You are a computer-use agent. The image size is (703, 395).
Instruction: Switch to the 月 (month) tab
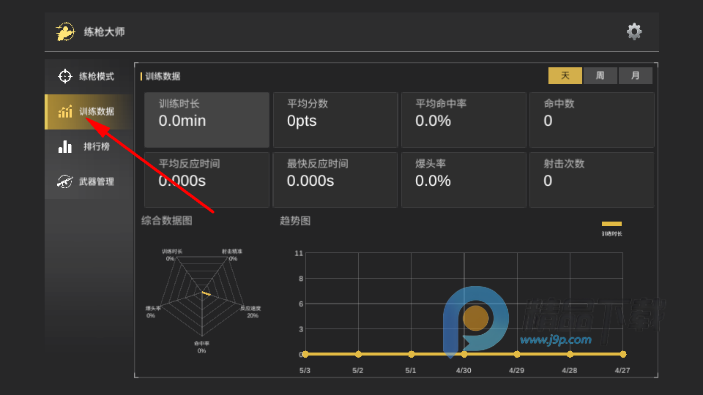pos(635,75)
